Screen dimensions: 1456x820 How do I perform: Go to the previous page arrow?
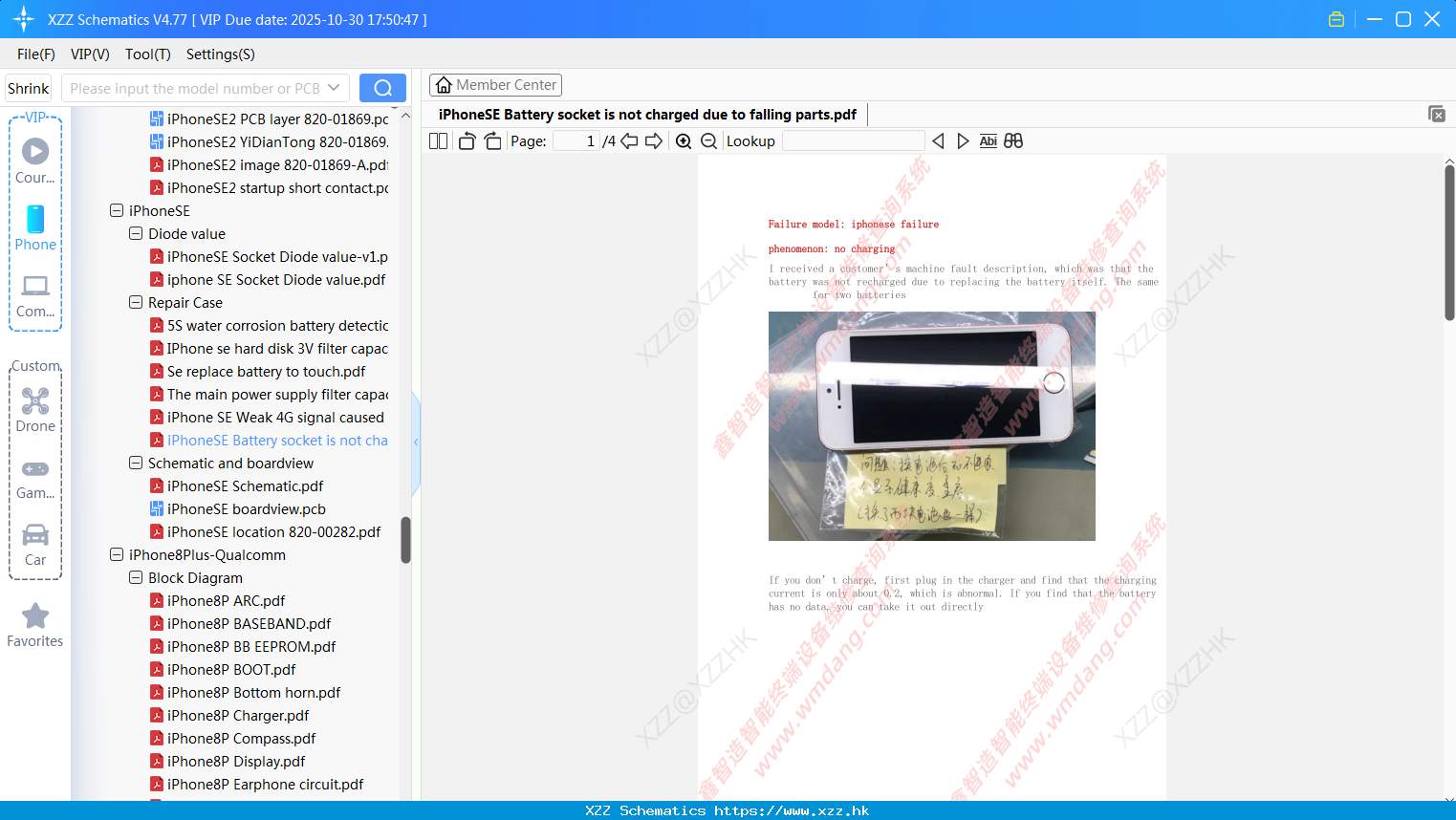point(629,141)
